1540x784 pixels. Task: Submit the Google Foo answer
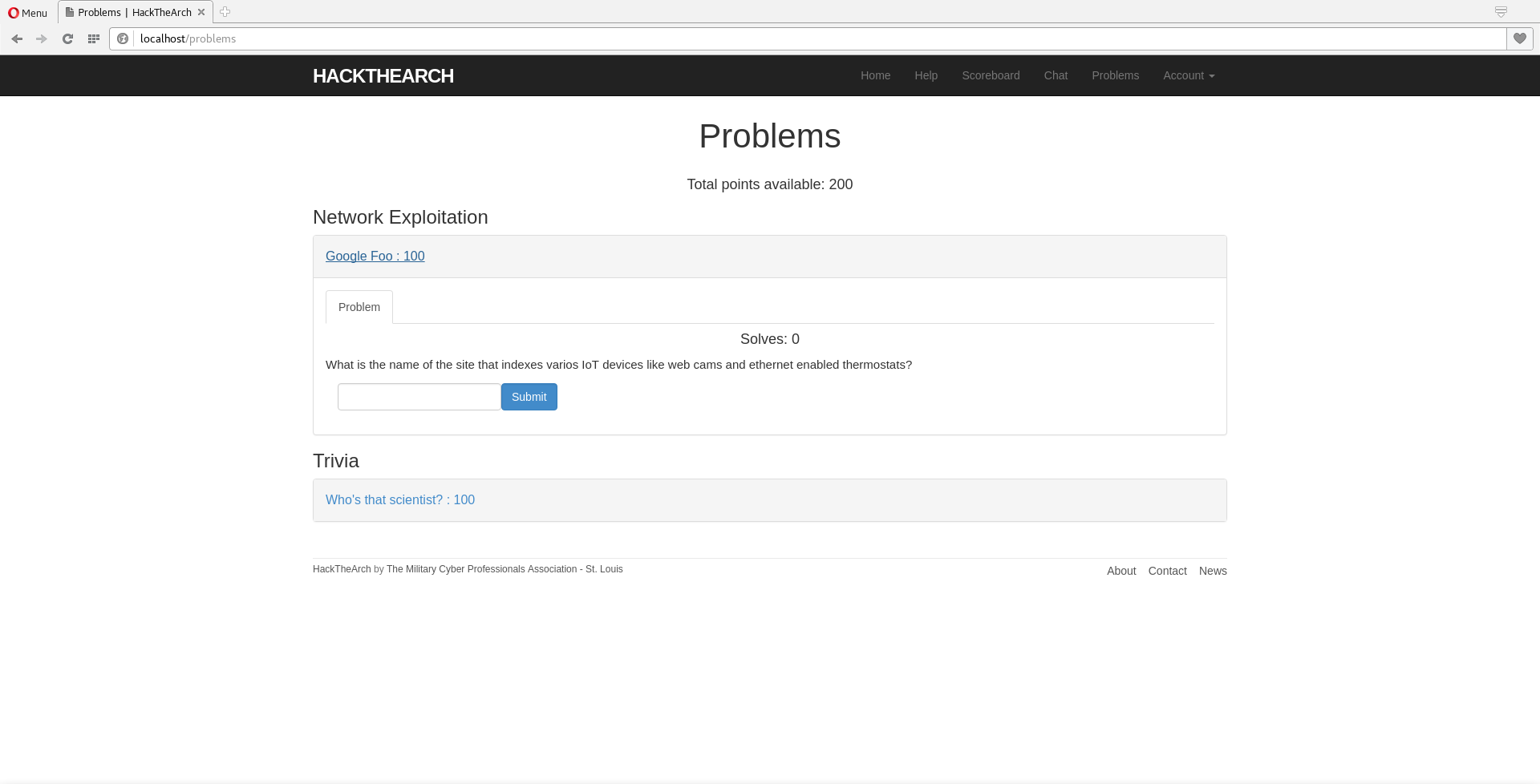pos(529,397)
